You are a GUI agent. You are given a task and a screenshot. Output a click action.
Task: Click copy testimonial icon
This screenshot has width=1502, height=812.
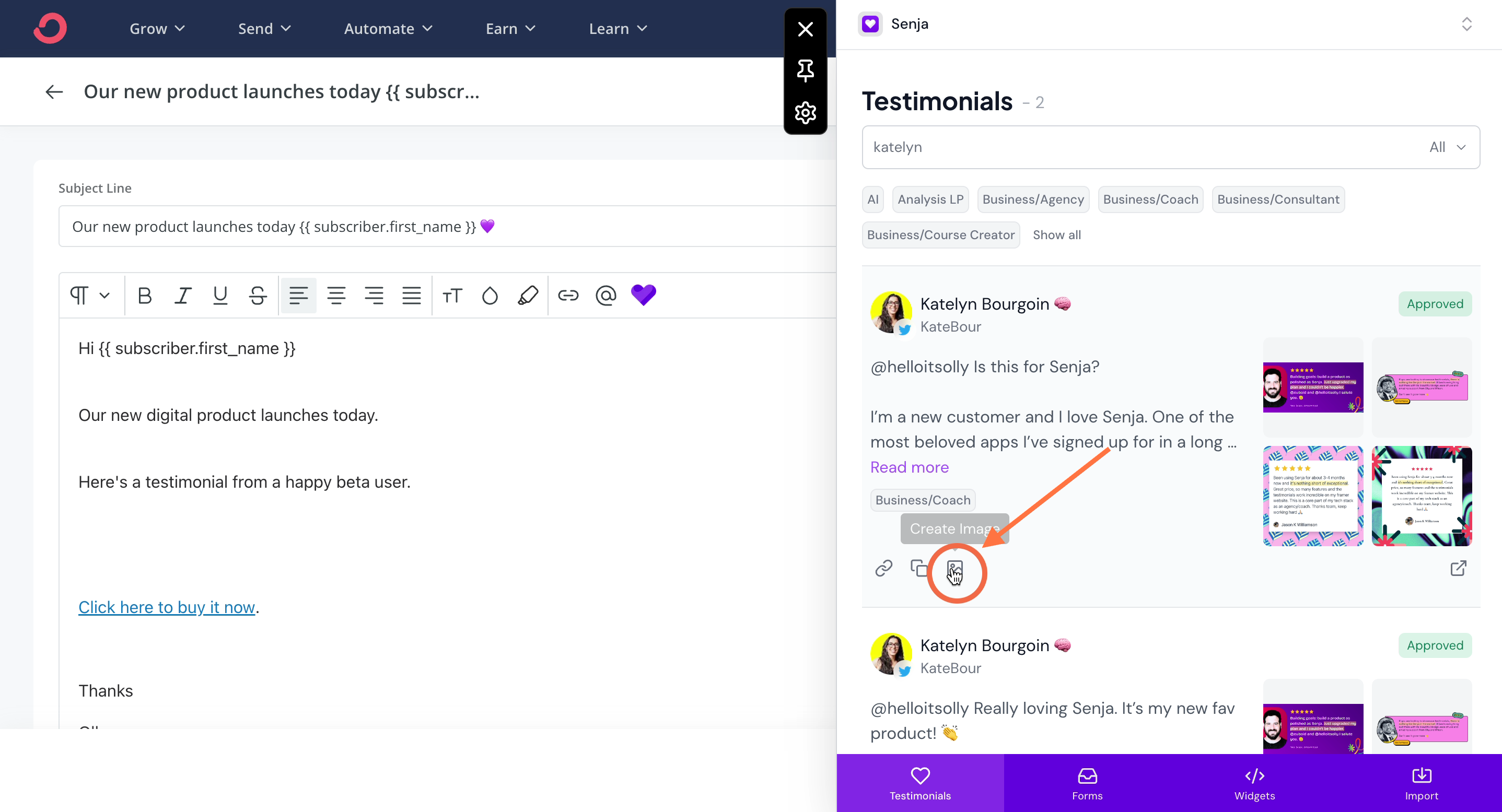tap(919, 568)
